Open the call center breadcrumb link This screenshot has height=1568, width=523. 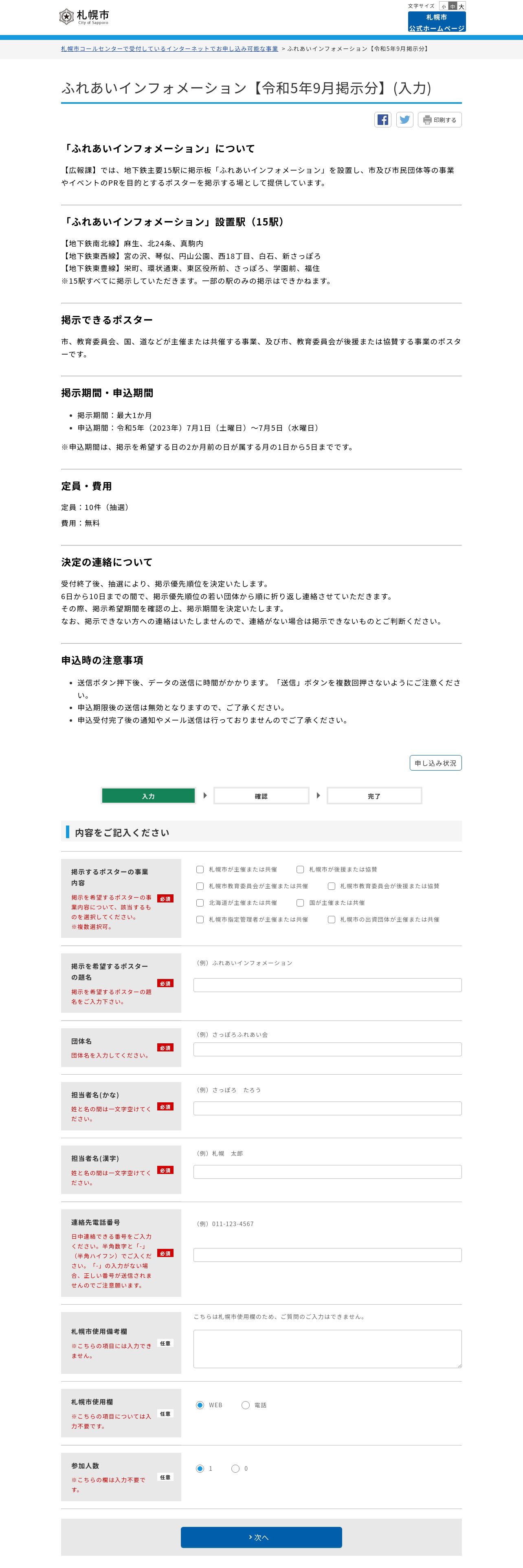(x=169, y=49)
